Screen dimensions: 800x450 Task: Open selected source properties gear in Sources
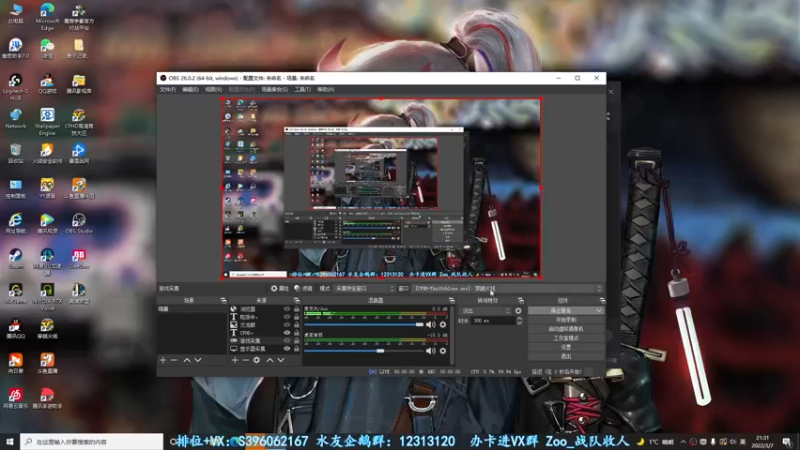[257, 360]
